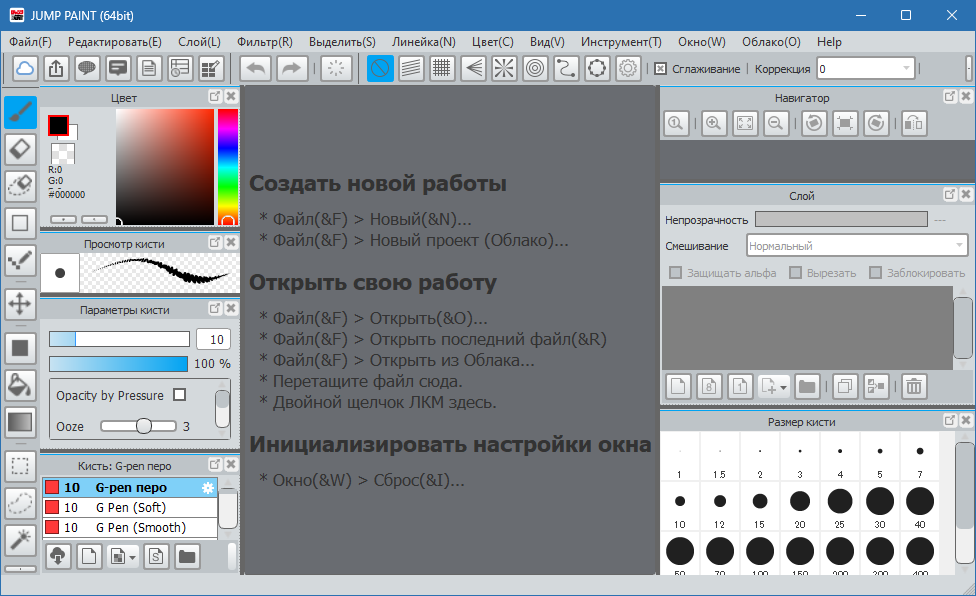
Task: Click the Redo arrow button
Action: [291, 68]
